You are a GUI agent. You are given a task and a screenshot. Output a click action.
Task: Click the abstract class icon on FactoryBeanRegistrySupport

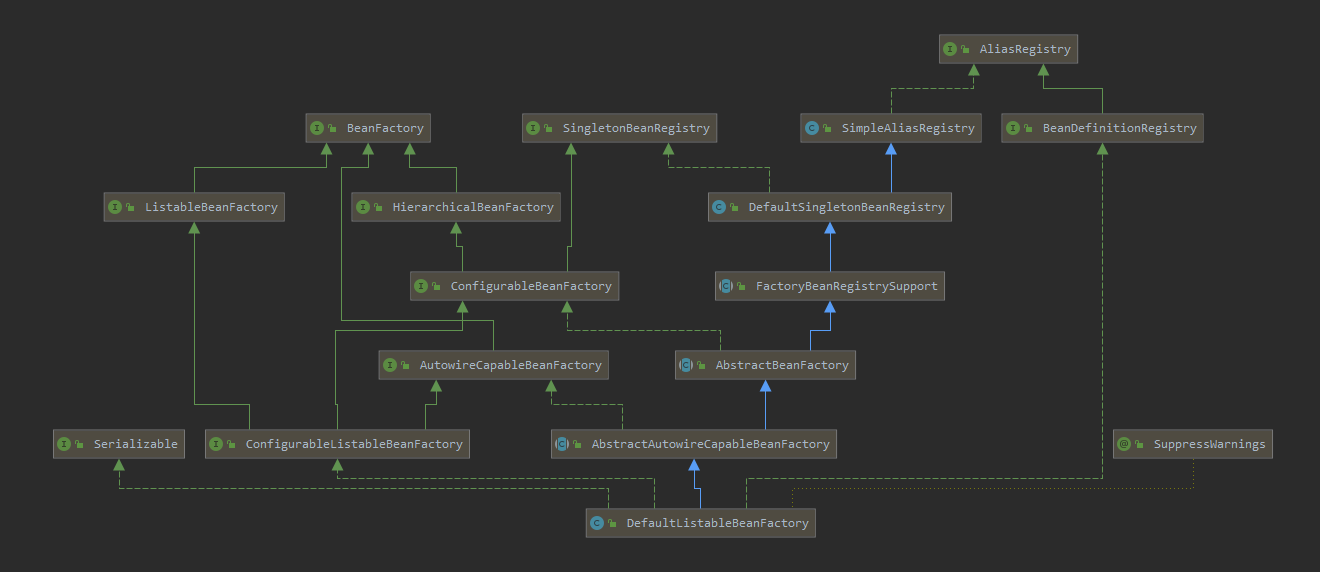(x=726, y=286)
